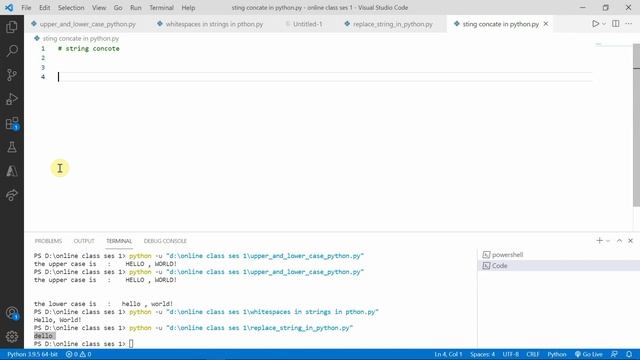The image size is (640, 360).
Task: Open the Source Control view
Action: [x=12, y=75]
